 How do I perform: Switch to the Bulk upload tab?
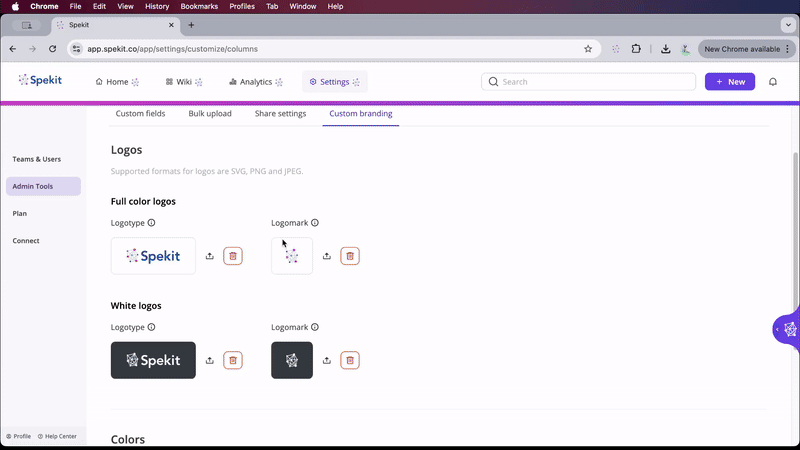point(210,114)
